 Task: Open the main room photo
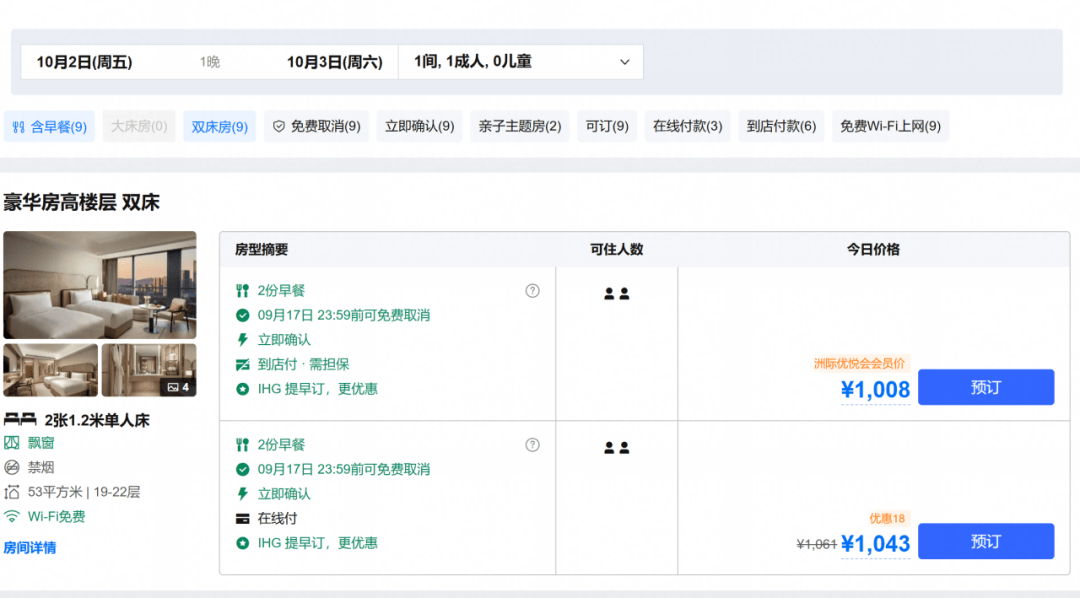(x=100, y=285)
